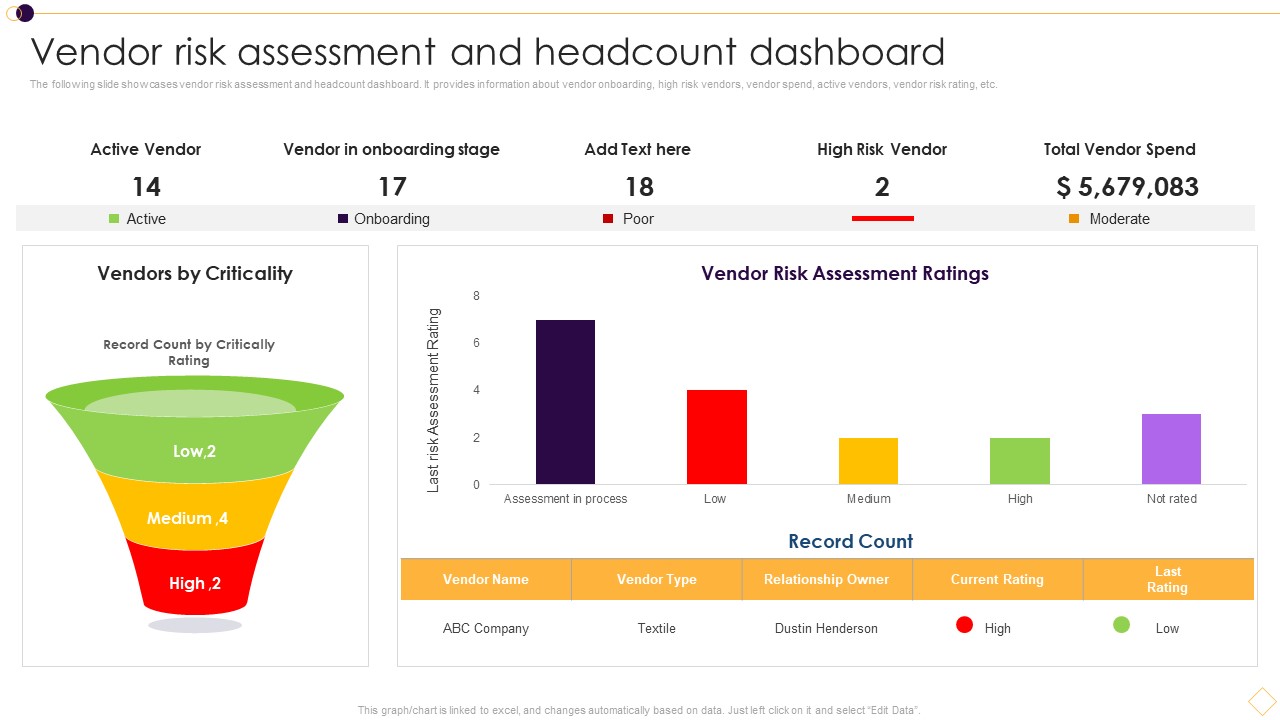
Task: Click the ABC Company cell
Action: [x=486, y=628]
